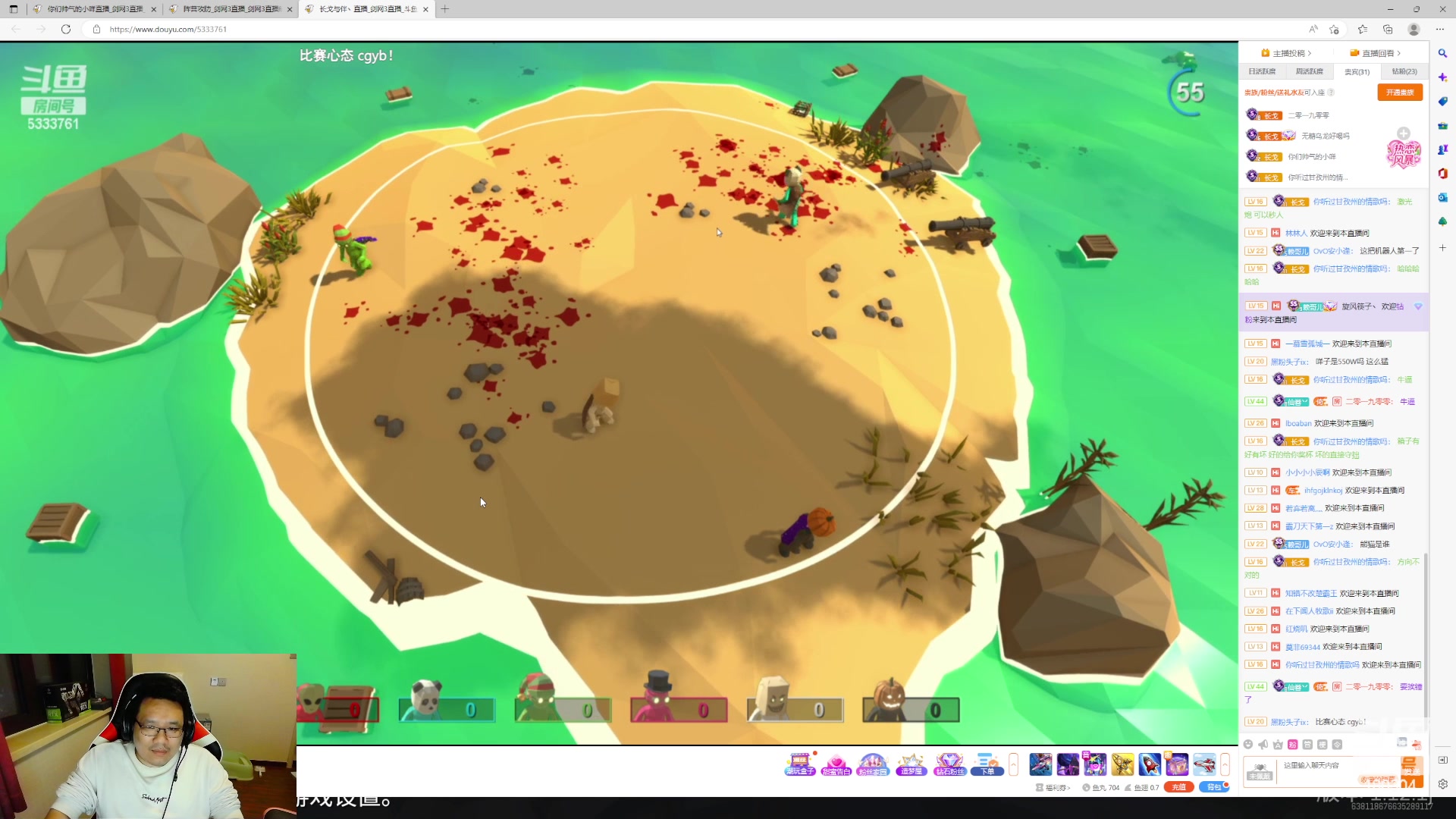Click the megaphone broadcast icon
Viewport: 1456px width, 819px height.
point(1263,745)
